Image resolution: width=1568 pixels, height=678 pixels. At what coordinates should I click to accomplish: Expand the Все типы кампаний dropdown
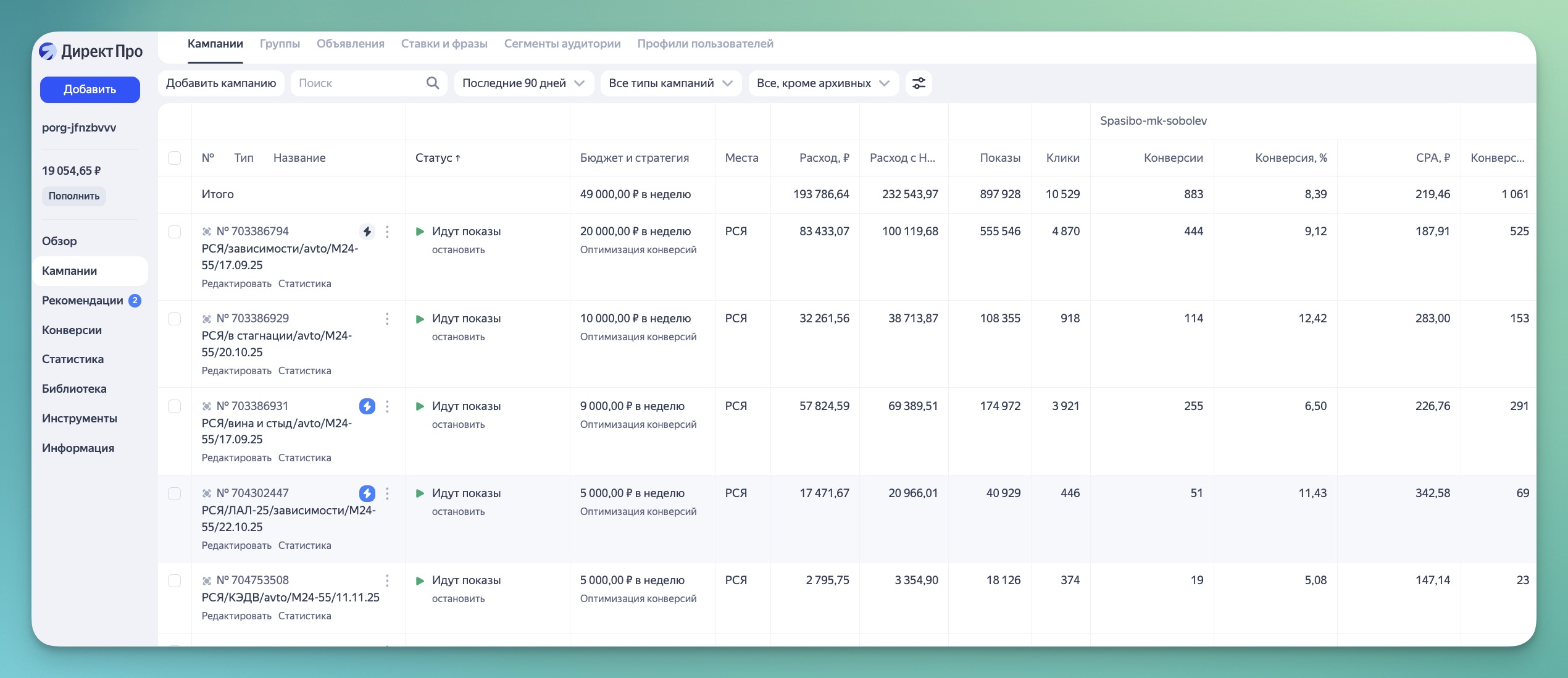670,83
